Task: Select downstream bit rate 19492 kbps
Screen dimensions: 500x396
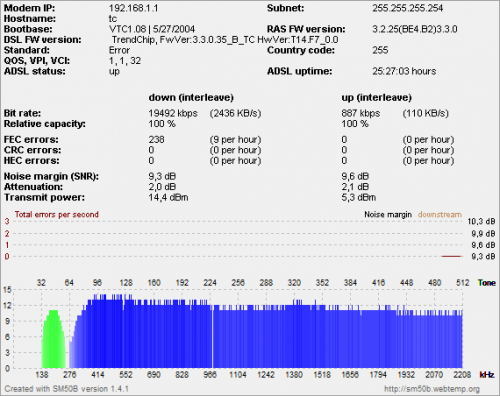Action: (x=173, y=113)
